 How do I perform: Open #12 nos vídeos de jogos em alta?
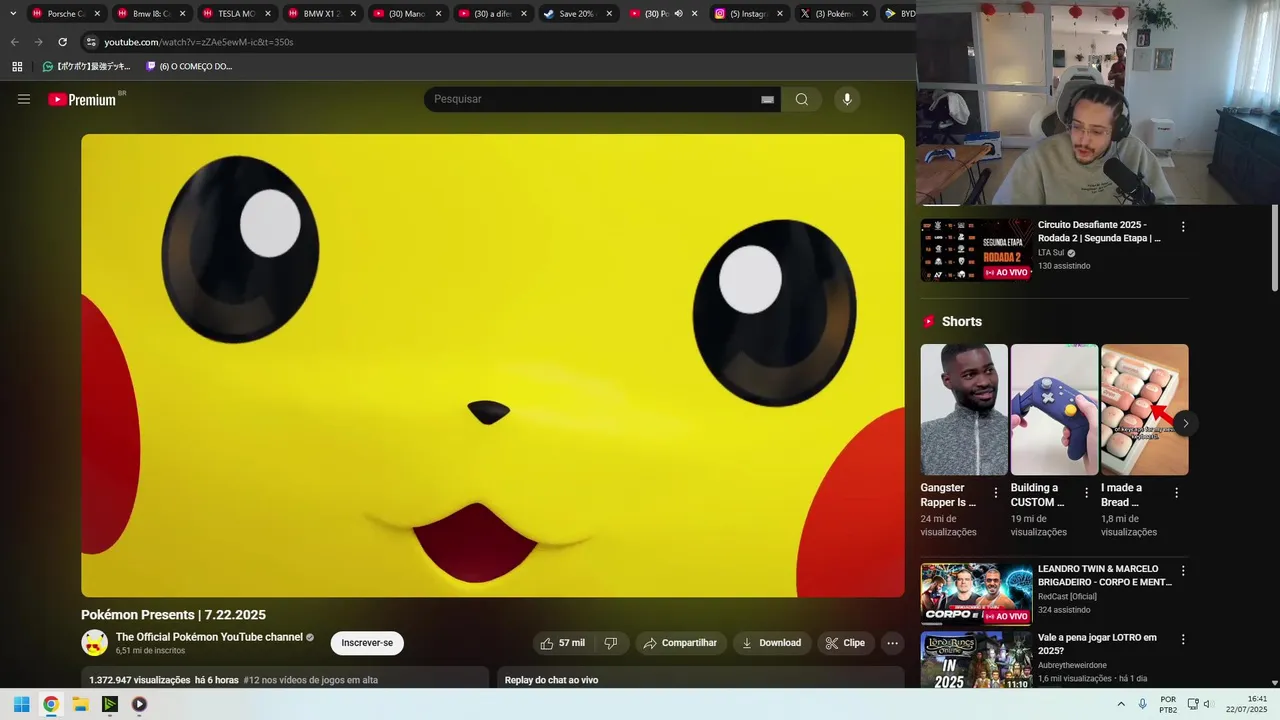pos(310,680)
